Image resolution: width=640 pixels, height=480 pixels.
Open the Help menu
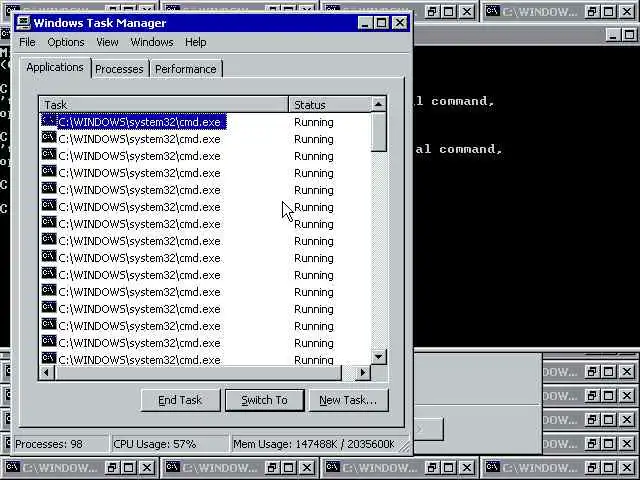pos(196,42)
